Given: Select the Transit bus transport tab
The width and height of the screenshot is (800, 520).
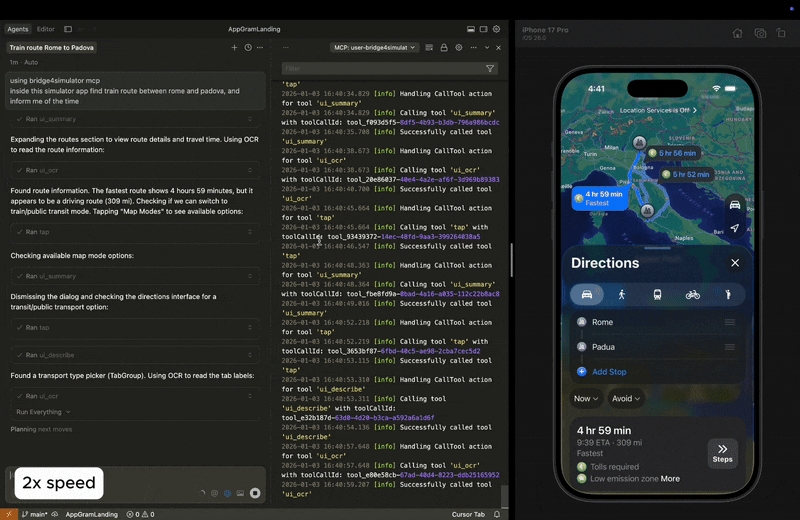Looking at the screenshot, I should click(657, 294).
